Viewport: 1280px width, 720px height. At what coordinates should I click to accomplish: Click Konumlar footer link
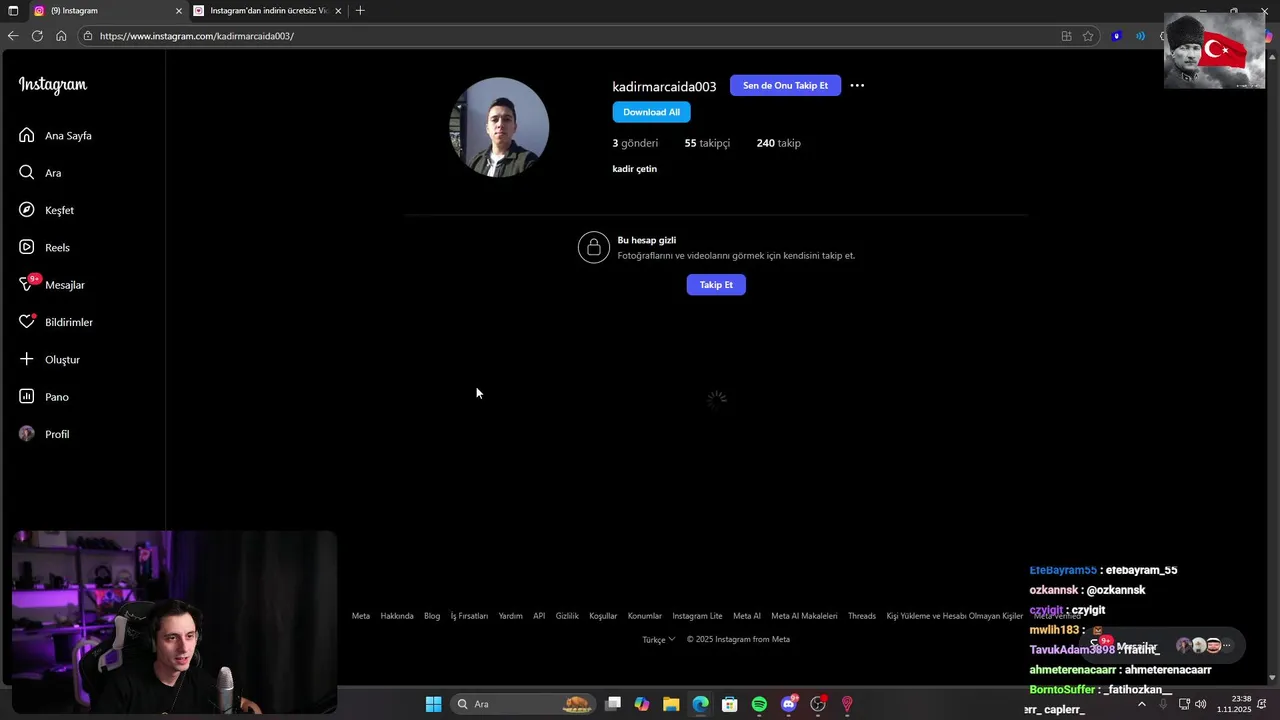click(x=645, y=616)
